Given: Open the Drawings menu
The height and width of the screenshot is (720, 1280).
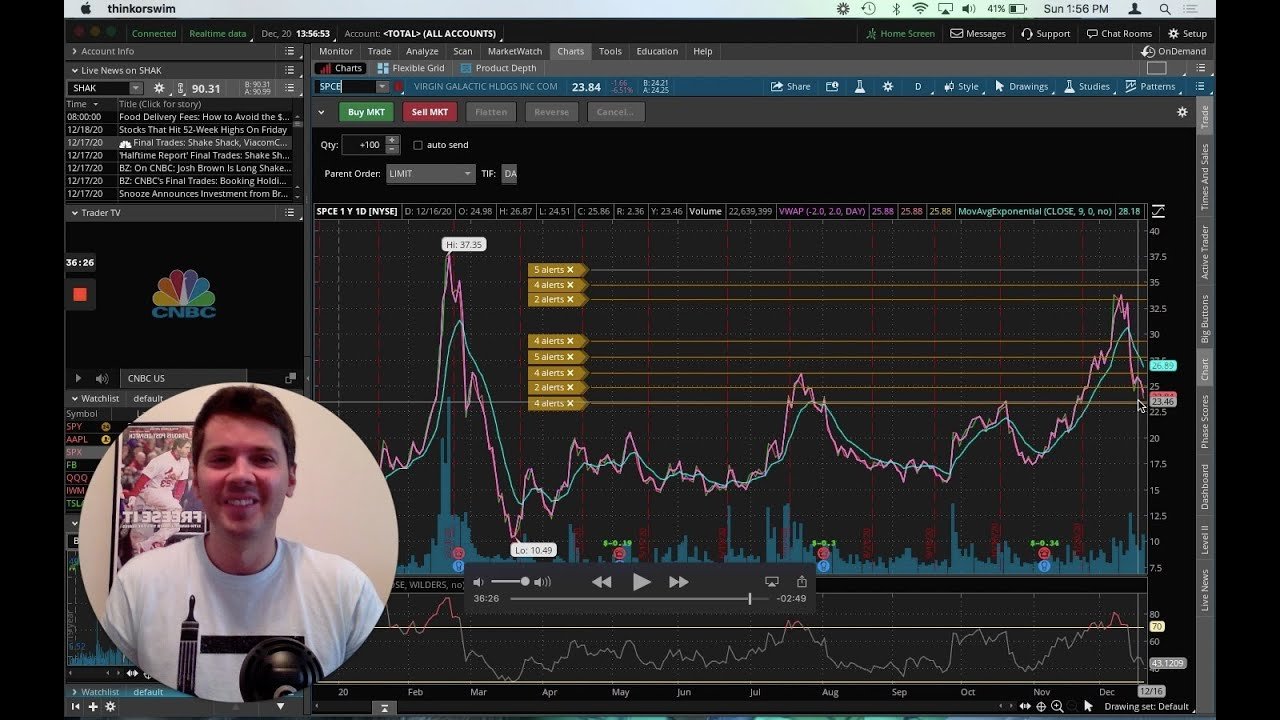Looking at the screenshot, I should click(x=1020, y=87).
